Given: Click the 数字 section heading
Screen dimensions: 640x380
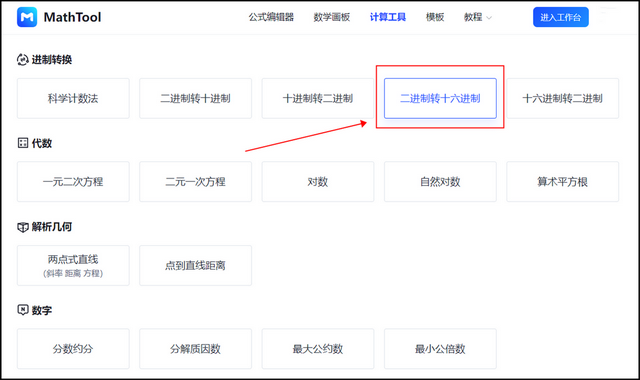Looking at the screenshot, I should tap(42, 310).
